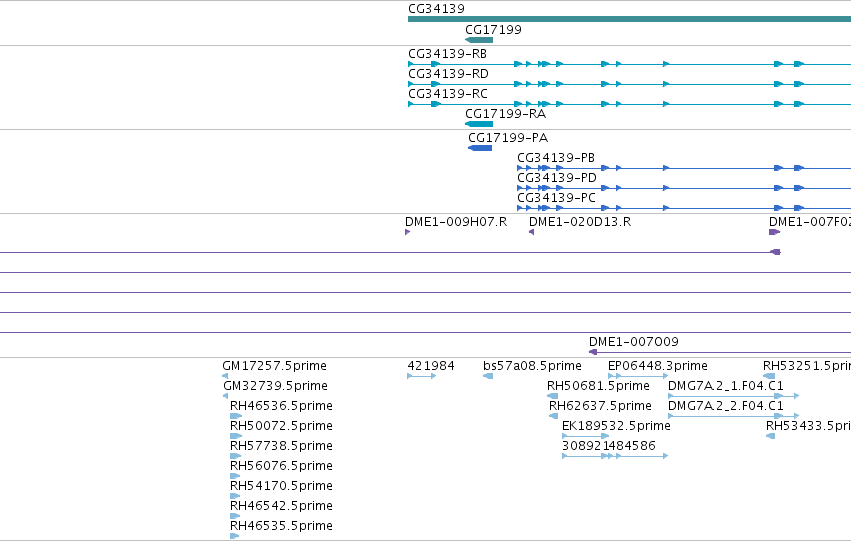The image size is (851, 541).
Task: Click the RH53251.5prime arrow glyph
Action: pos(769,376)
